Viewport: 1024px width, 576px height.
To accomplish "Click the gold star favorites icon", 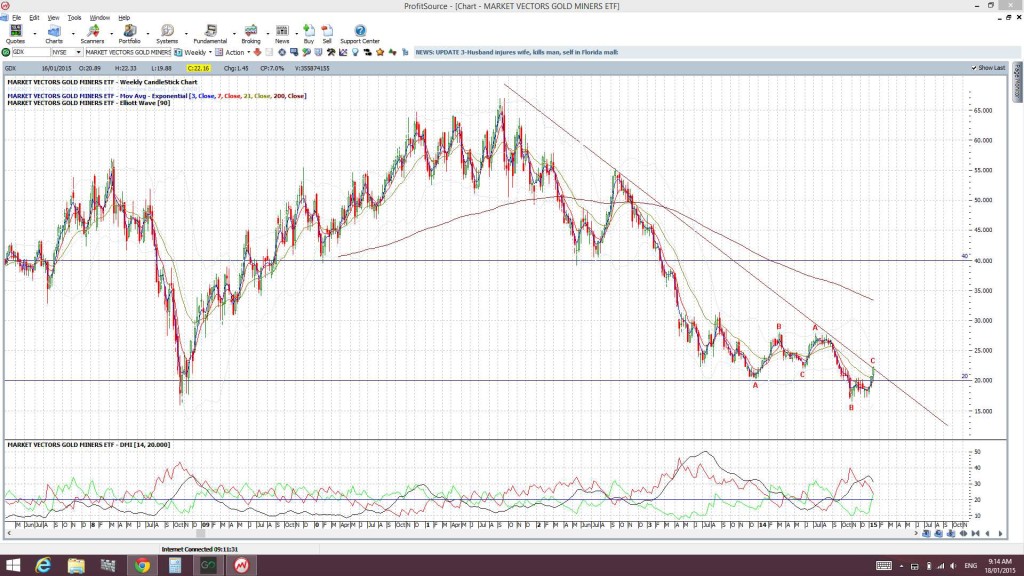I will pyautogui.click(x=380, y=52).
